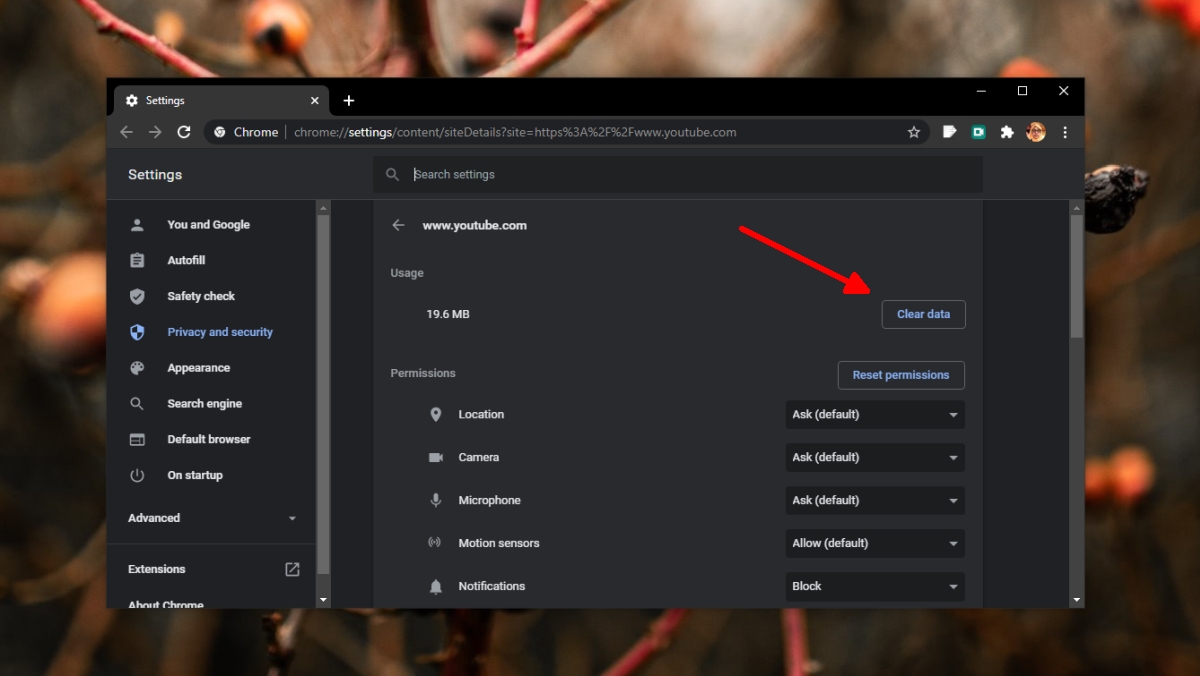Click the Autofill clipboard icon
This screenshot has height=676, width=1200.
point(137,260)
